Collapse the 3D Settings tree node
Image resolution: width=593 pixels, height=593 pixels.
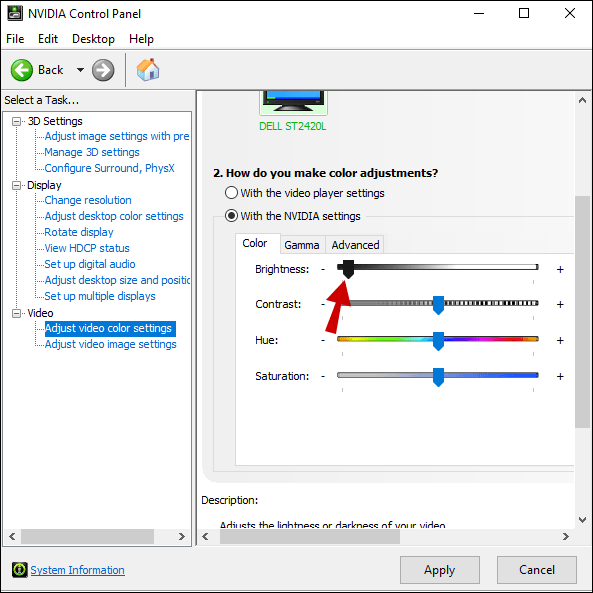coord(16,121)
